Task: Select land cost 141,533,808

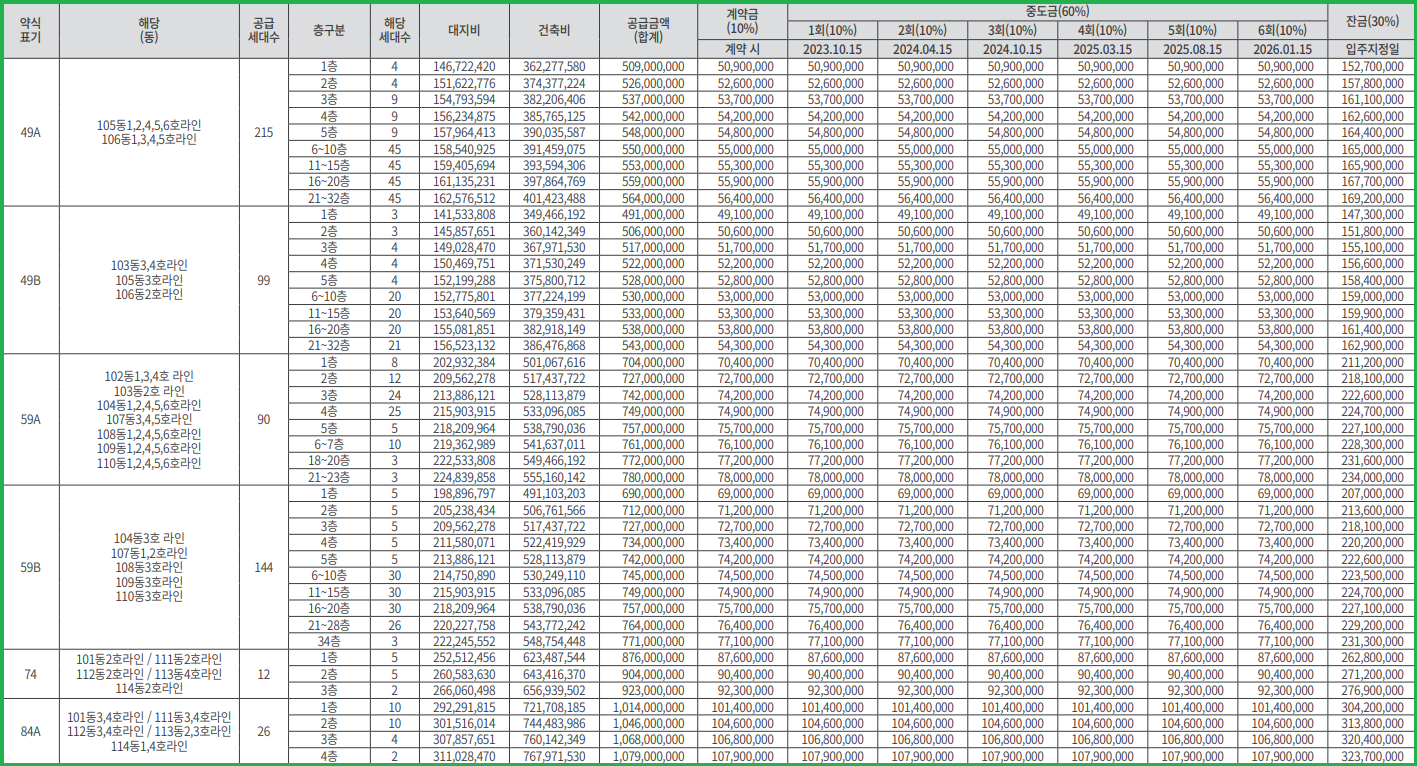Action: pos(464,214)
